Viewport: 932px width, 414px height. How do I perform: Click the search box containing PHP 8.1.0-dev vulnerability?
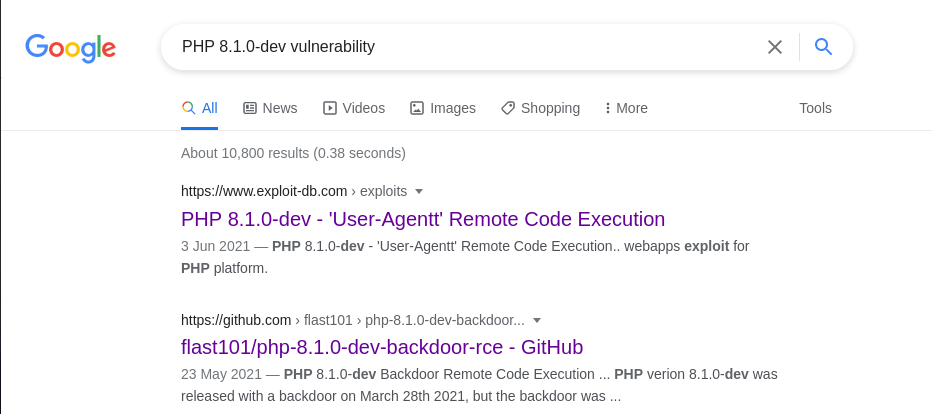[464, 46]
